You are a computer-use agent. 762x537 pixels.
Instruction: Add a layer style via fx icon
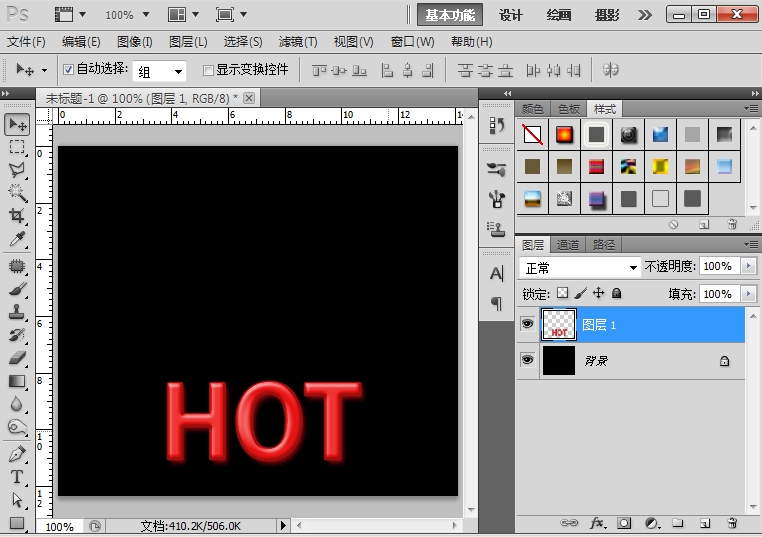[x=598, y=523]
